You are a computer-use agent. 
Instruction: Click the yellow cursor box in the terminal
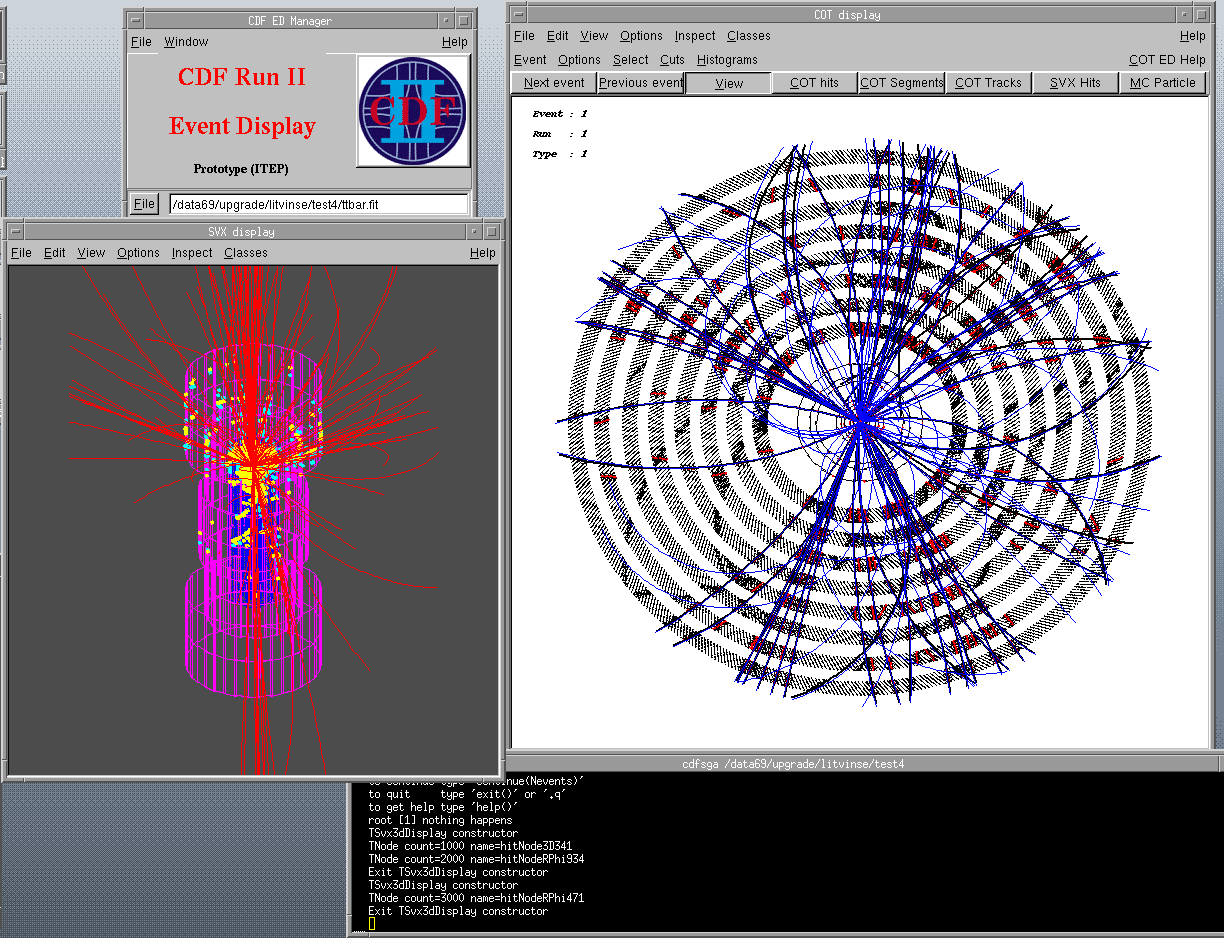tap(371, 924)
